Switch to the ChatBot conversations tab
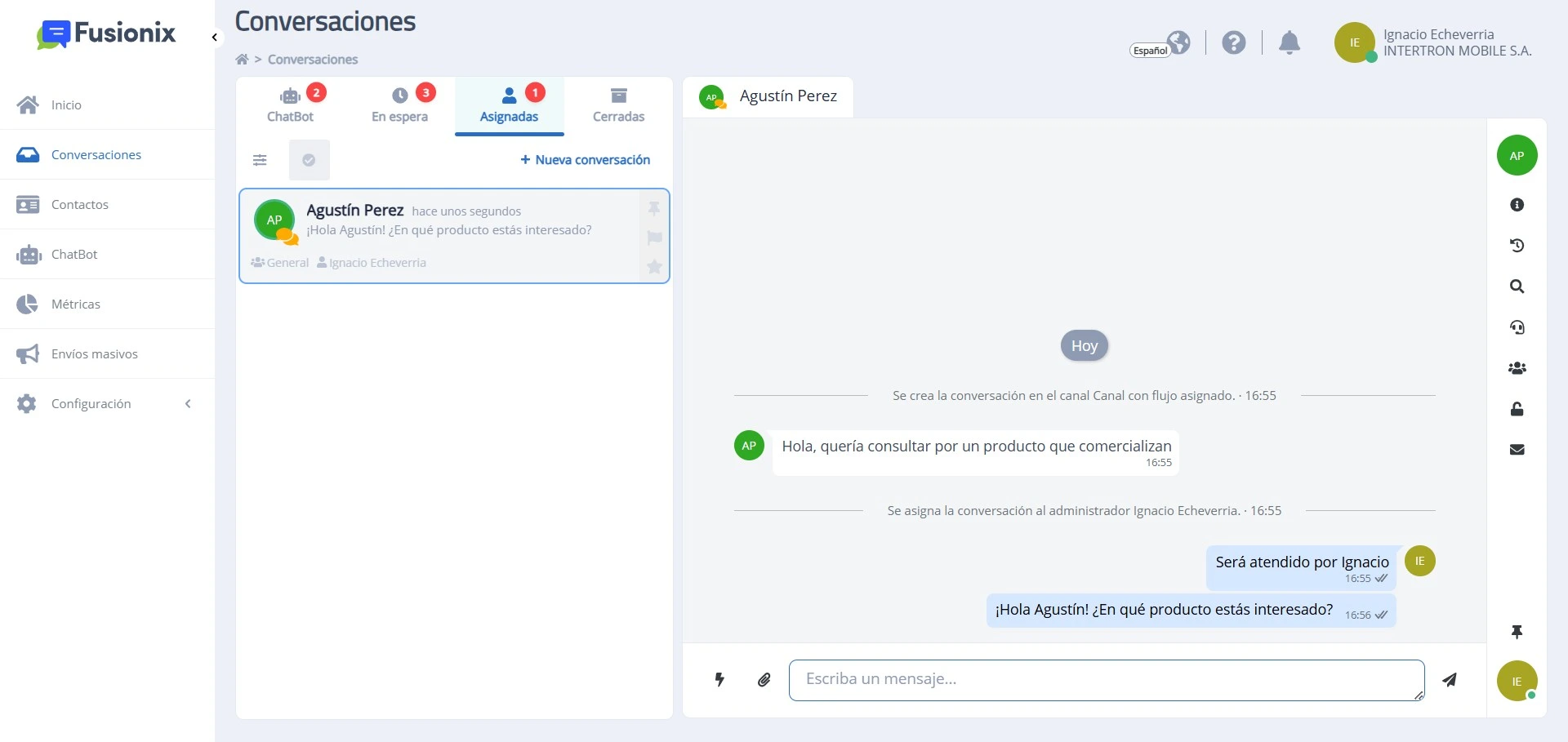The image size is (1568, 742). click(291, 106)
